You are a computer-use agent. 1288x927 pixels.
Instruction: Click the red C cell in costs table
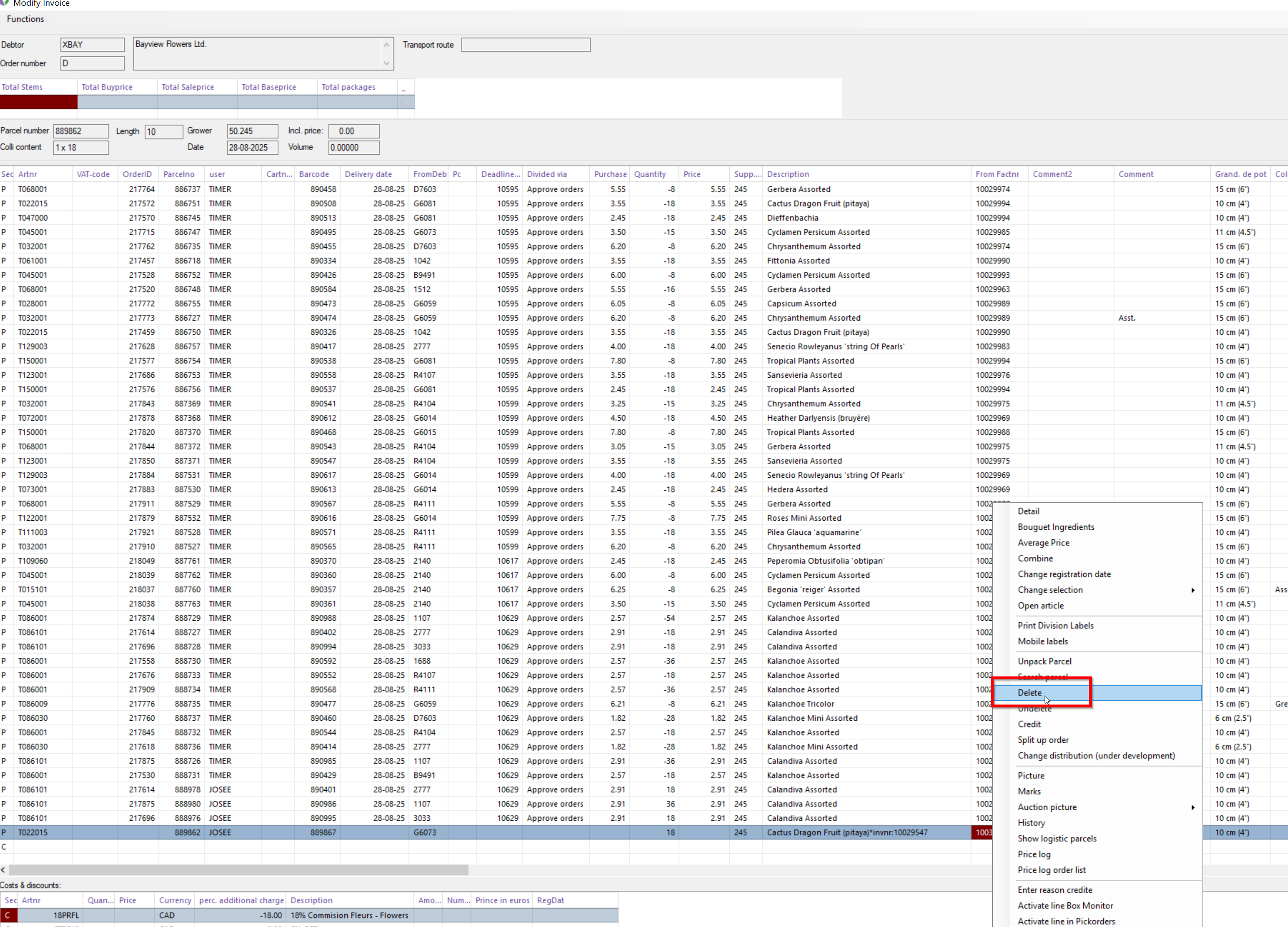pyautogui.click(x=8, y=915)
